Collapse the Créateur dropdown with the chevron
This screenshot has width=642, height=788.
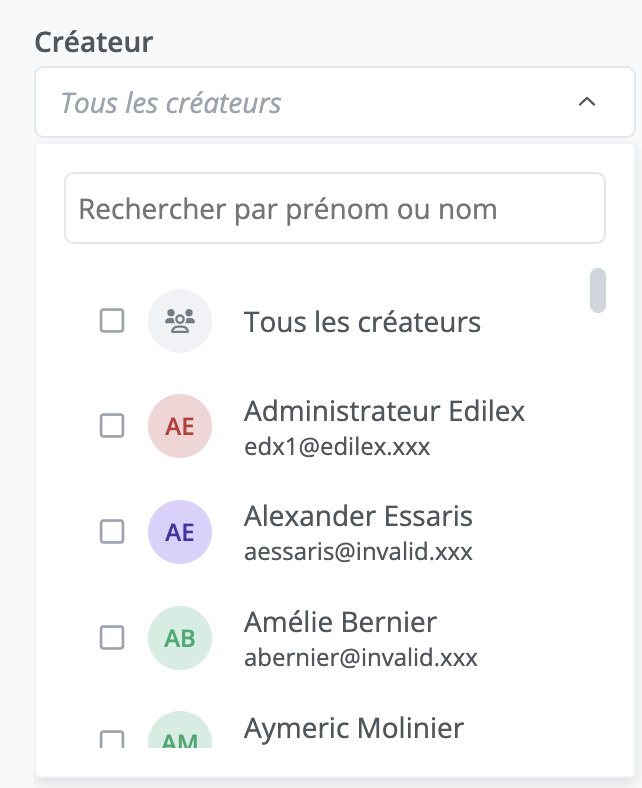coord(587,102)
